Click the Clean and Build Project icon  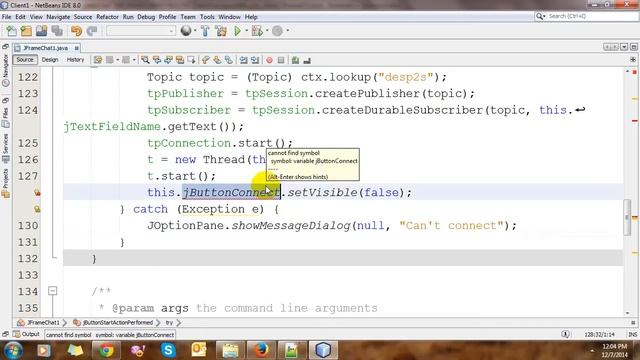221,31
